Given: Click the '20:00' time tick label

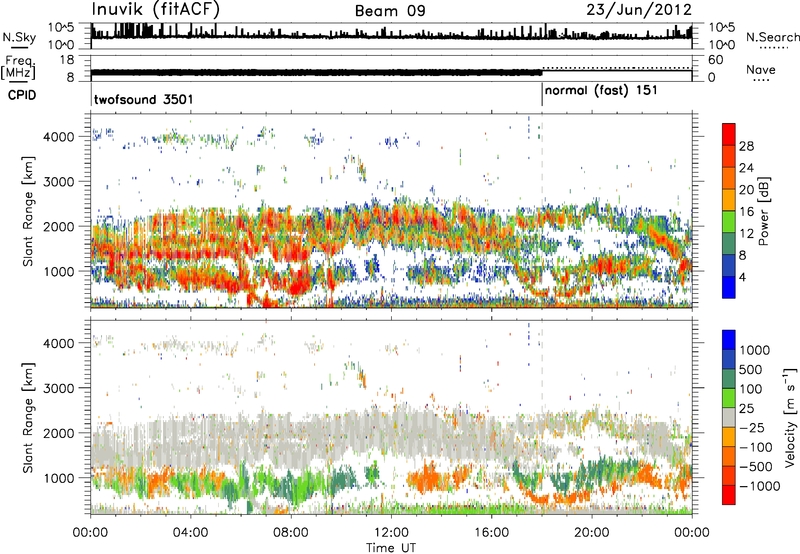Looking at the screenshot, I should pos(591,533).
